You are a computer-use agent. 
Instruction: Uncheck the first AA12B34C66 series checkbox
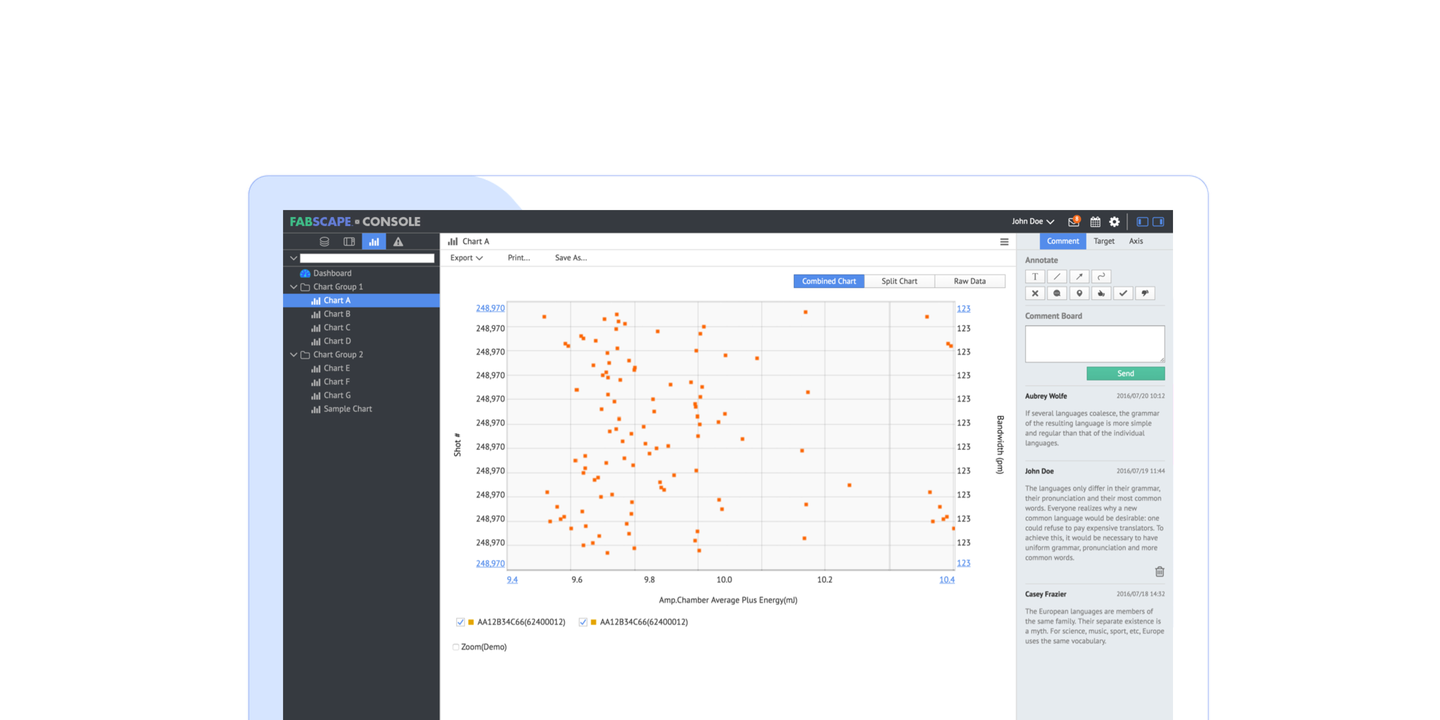[x=460, y=622]
